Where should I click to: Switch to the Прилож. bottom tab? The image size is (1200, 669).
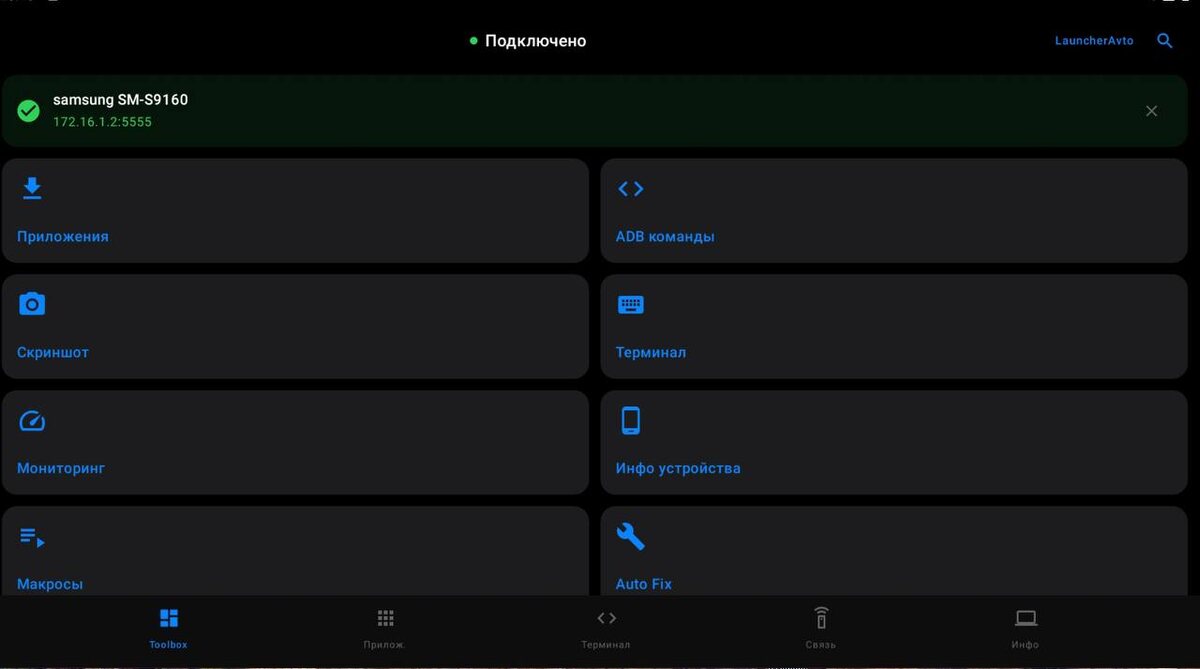click(x=385, y=628)
